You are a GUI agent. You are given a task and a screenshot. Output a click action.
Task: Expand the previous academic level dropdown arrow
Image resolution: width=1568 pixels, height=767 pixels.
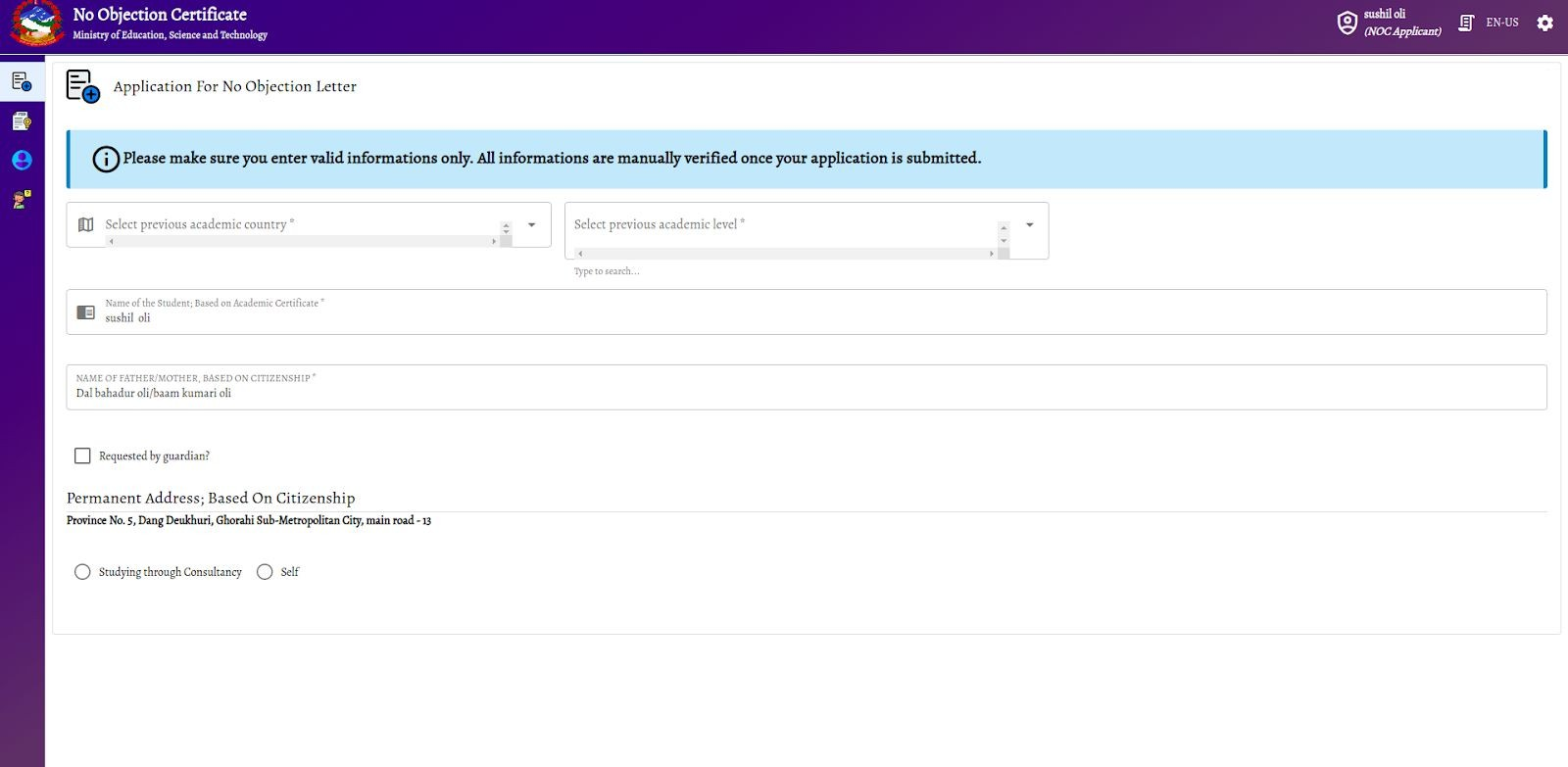click(x=1029, y=224)
